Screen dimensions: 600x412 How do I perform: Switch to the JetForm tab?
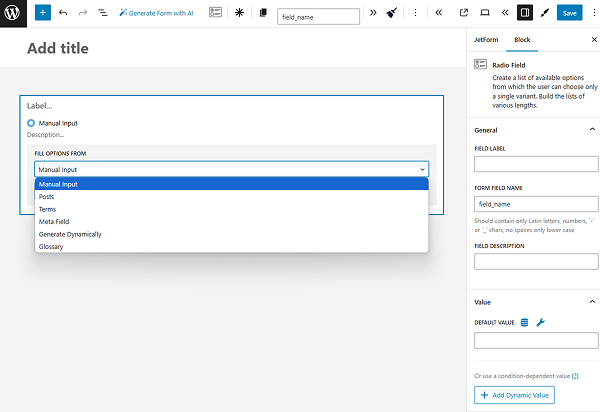point(486,40)
